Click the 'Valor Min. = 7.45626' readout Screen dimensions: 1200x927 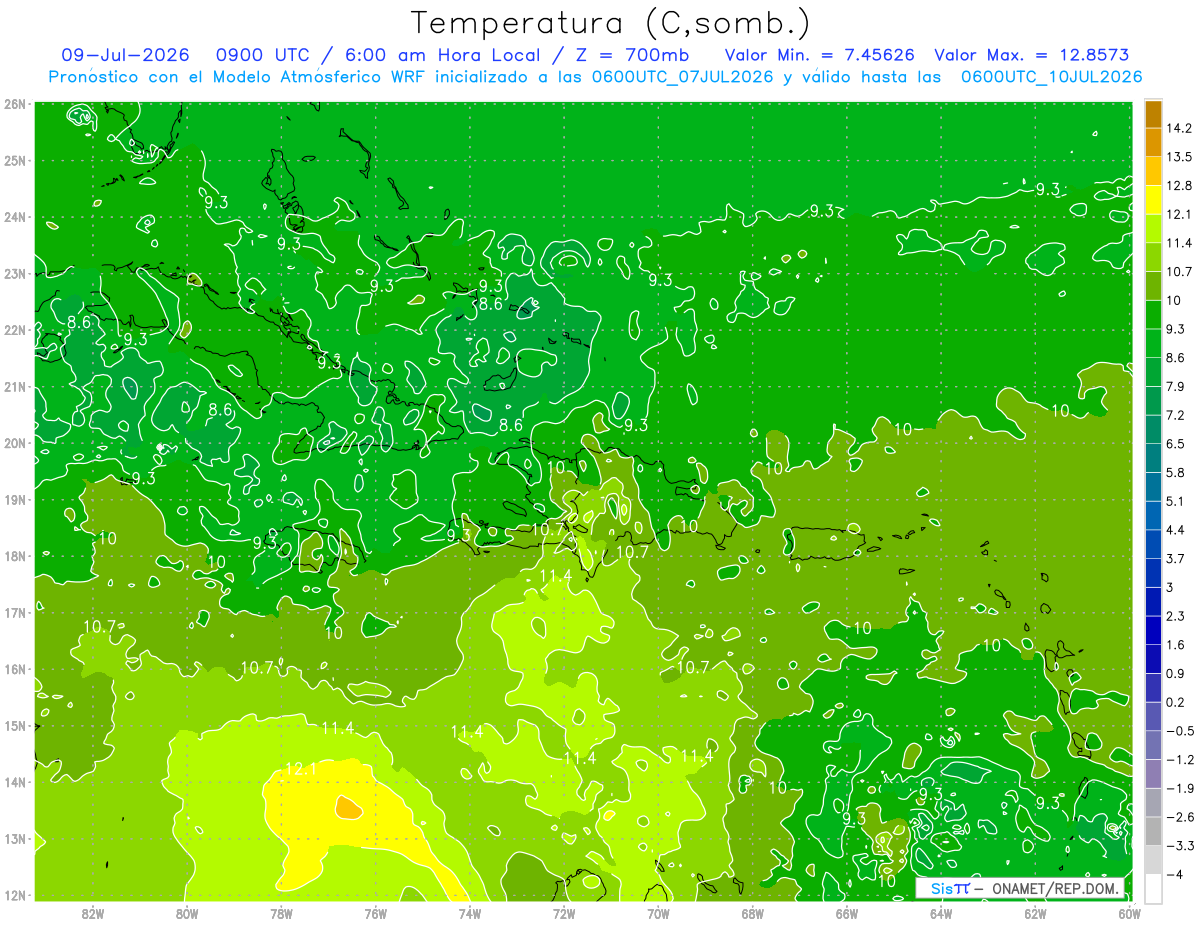(x=819, y=55)
